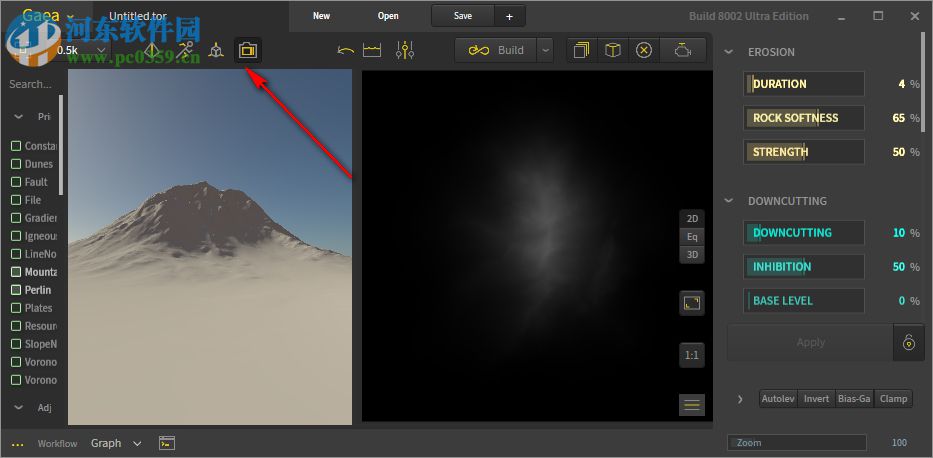The height and width of the screenshot is (458, 933).
Task: Expand the quick modifiers chevron arrow
Action: 740,399
